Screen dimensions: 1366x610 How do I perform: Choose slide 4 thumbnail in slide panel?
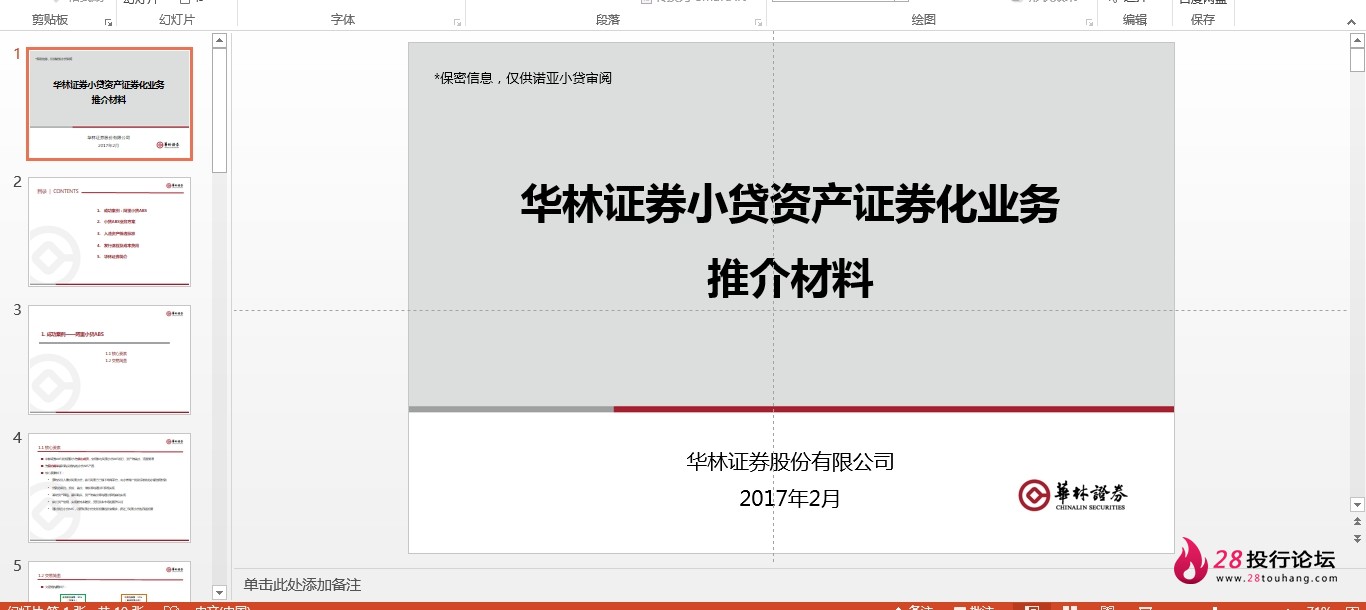(110, 488)
